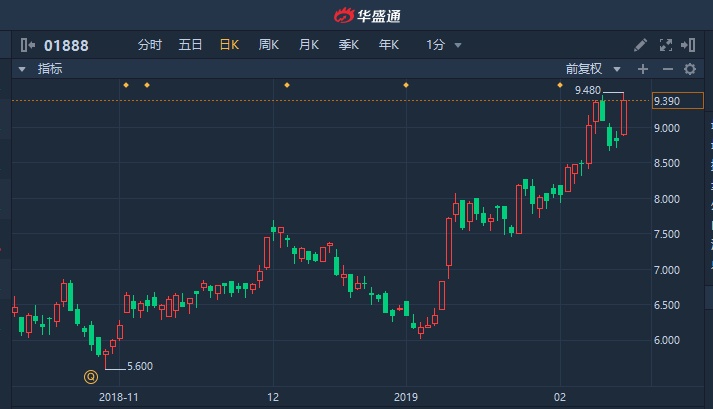713x409 pixels.
Task: Click the 华盛通 logo
Action: [367, 16]
